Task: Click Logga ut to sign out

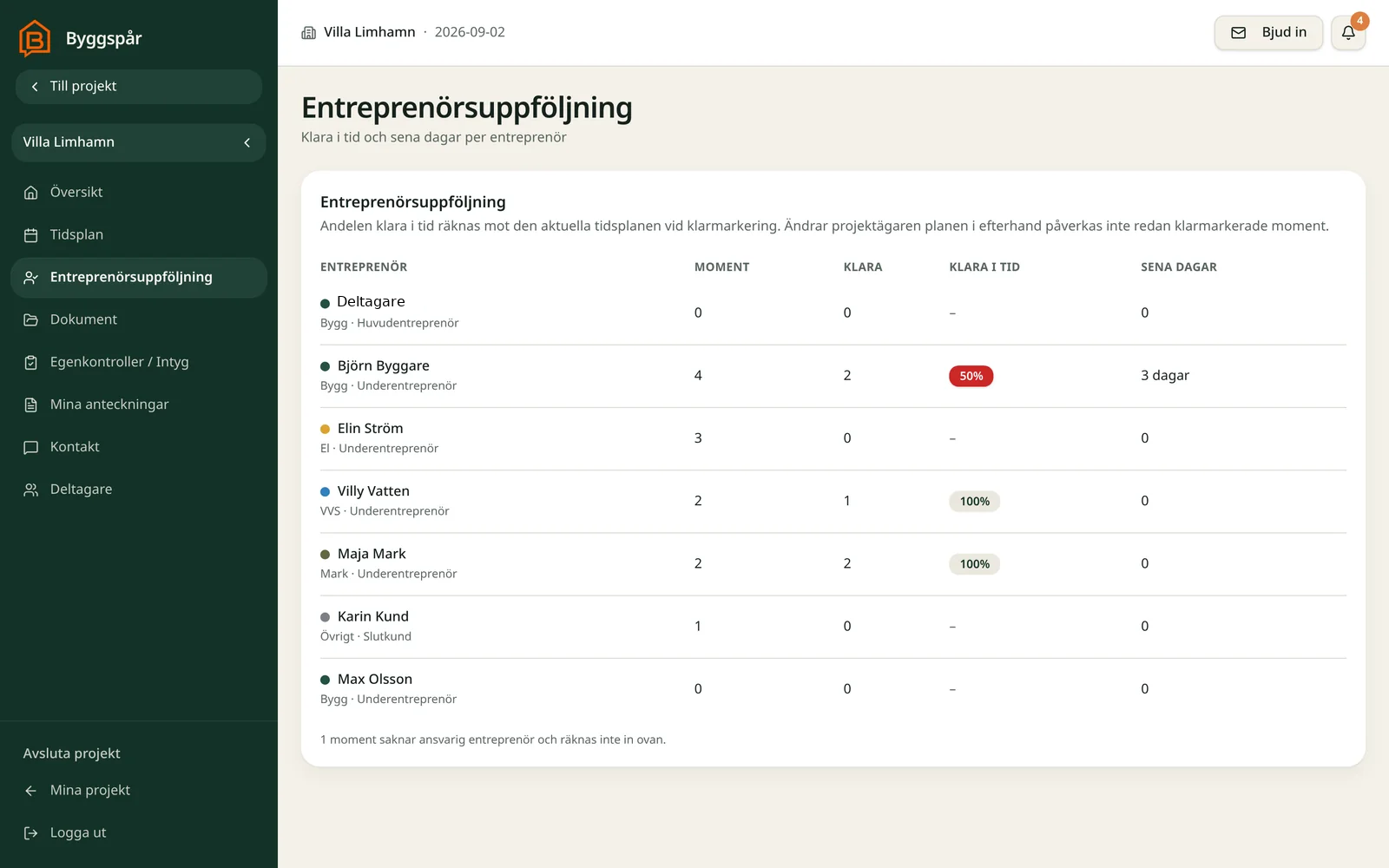Action: 139,833
